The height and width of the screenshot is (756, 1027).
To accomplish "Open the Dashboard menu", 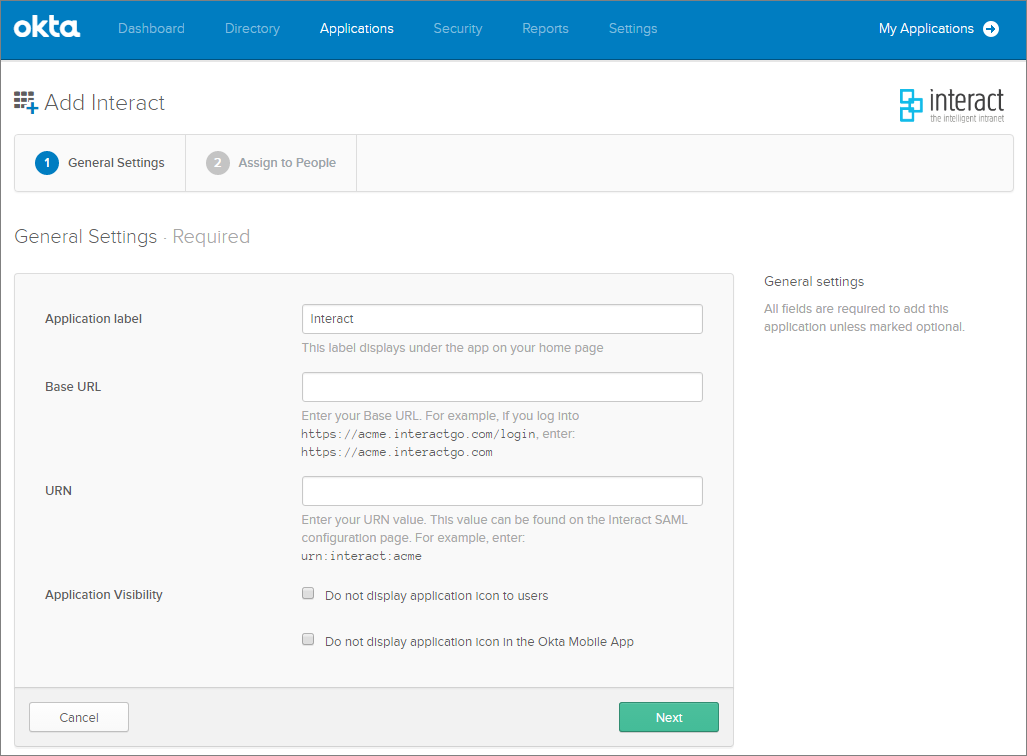I will pyautogui.click(x=151, y=29).
